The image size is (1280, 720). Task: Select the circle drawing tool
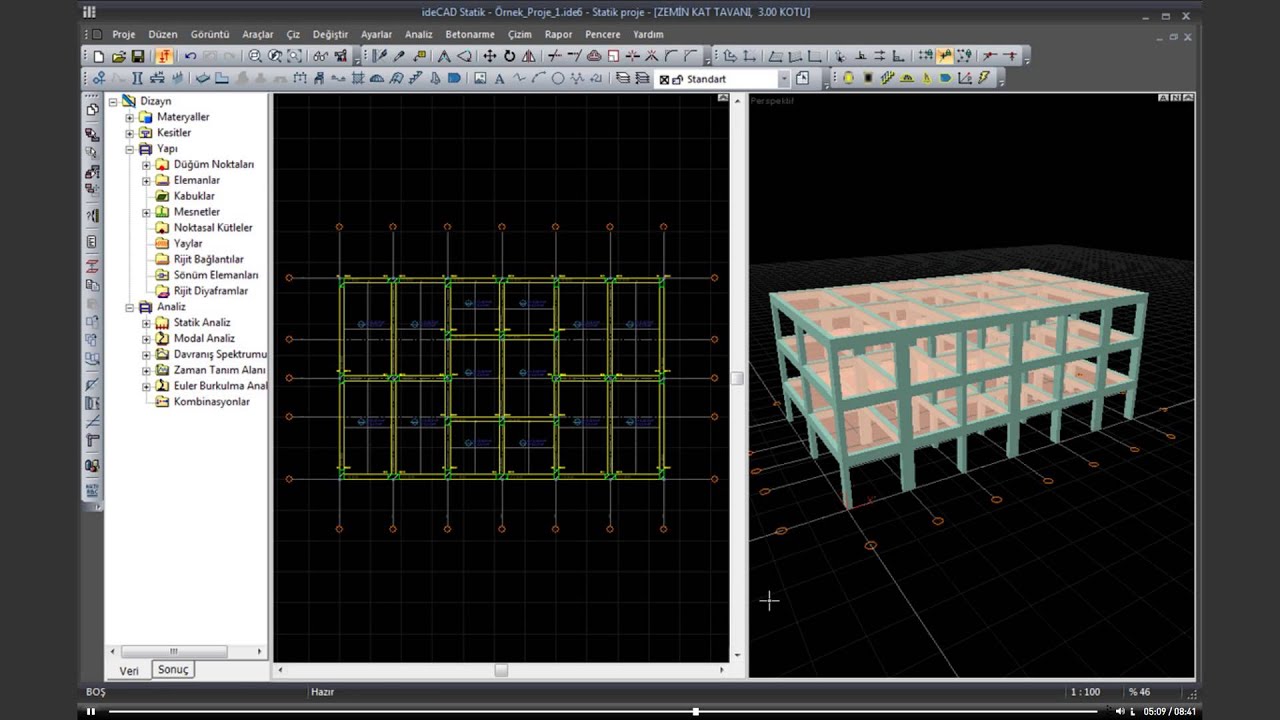[x=558, y=79]
